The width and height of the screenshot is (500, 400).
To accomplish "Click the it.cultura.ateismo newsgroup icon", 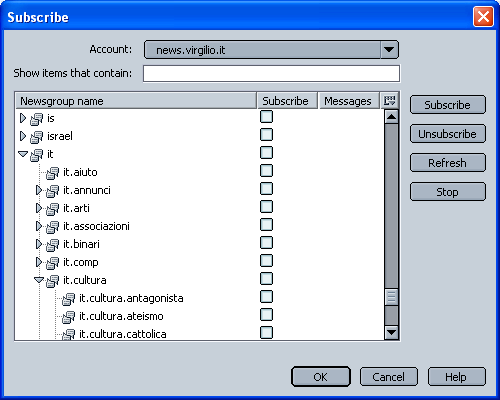I will point(68,316).
